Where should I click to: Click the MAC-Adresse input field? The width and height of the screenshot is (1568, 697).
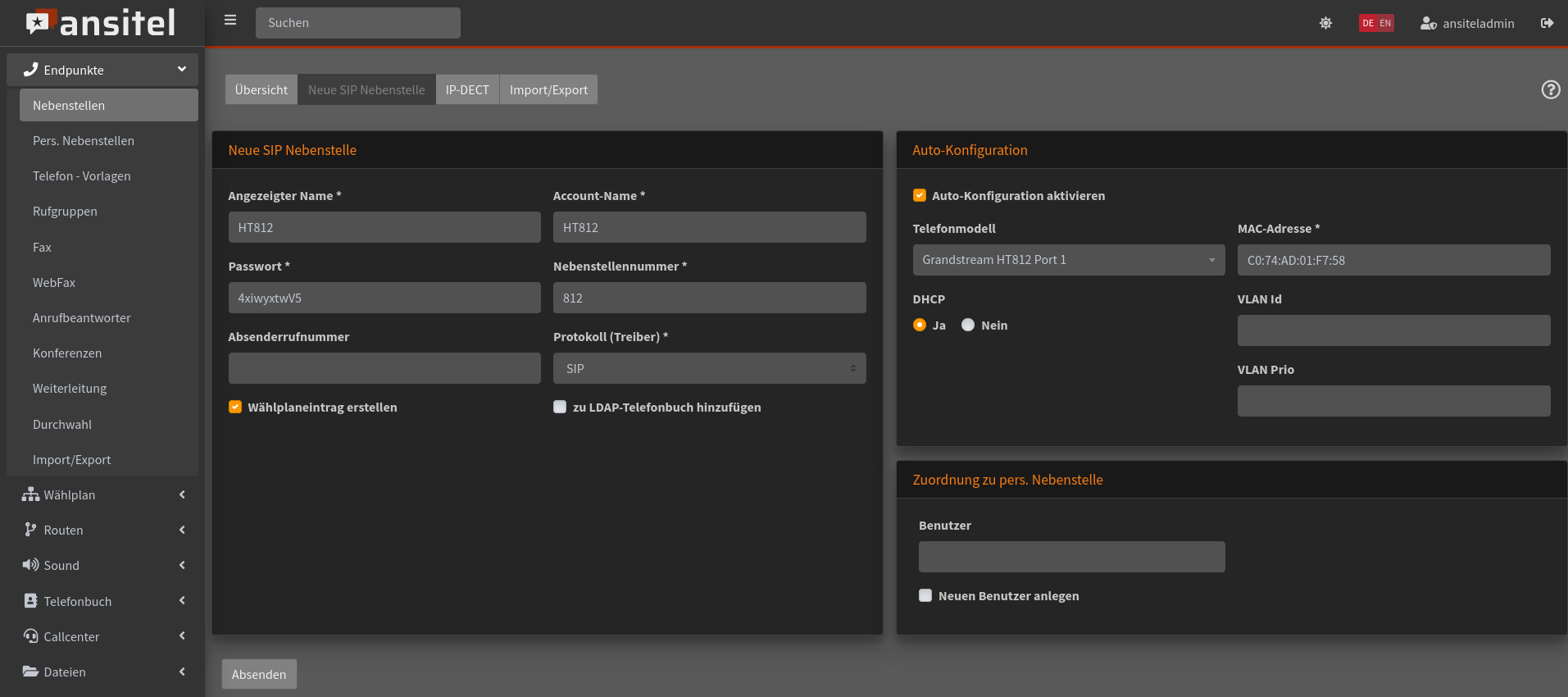pos(1393,260)
